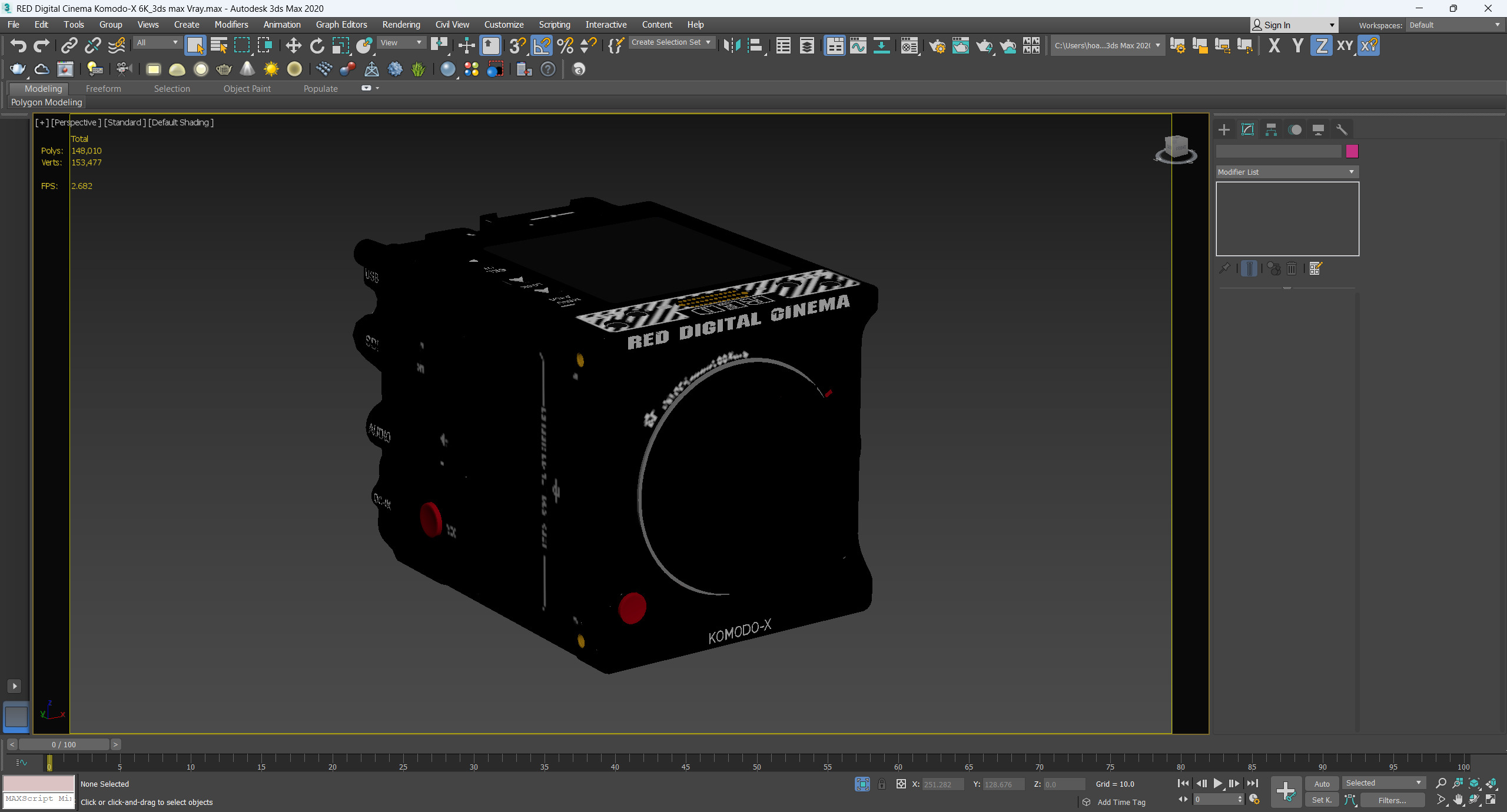Open the Selected key filter dropdown
Viewport: 1507px width, 812px height.
[x=1383, y=783]
